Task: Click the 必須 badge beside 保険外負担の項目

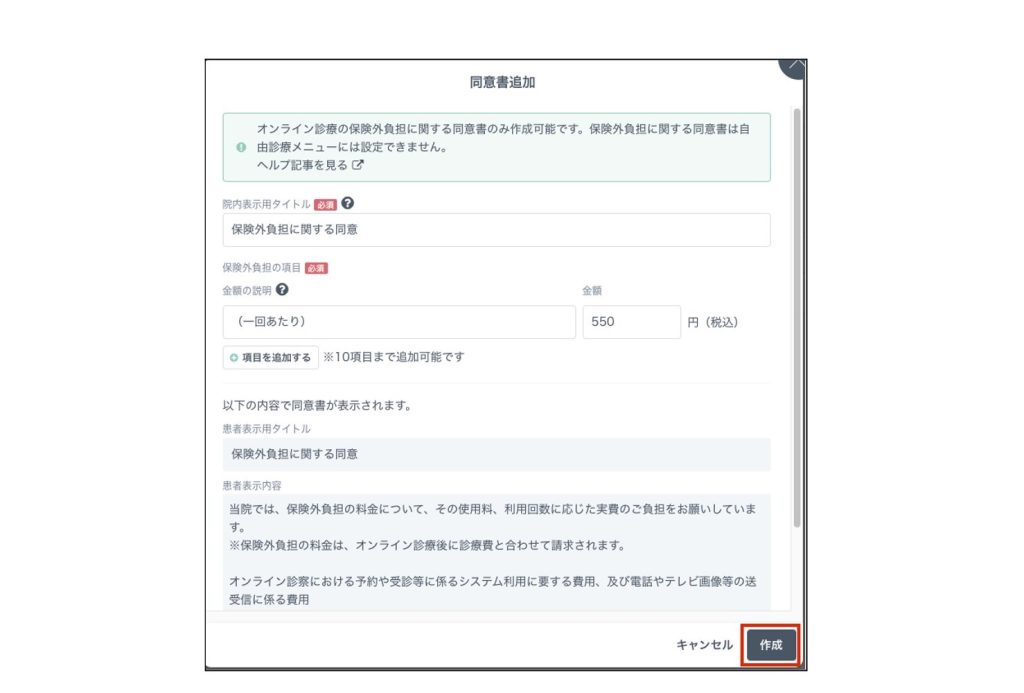Action: point(316,268)
